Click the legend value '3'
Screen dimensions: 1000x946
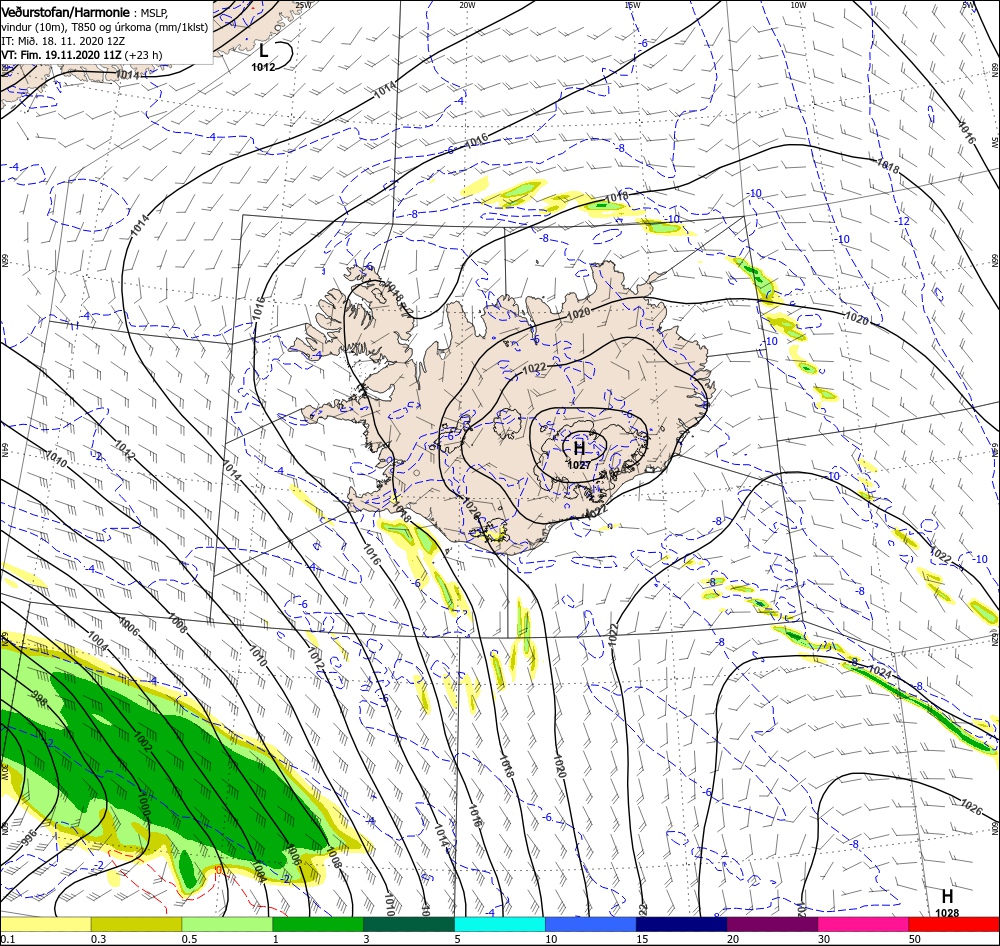(x=366, y=939)
